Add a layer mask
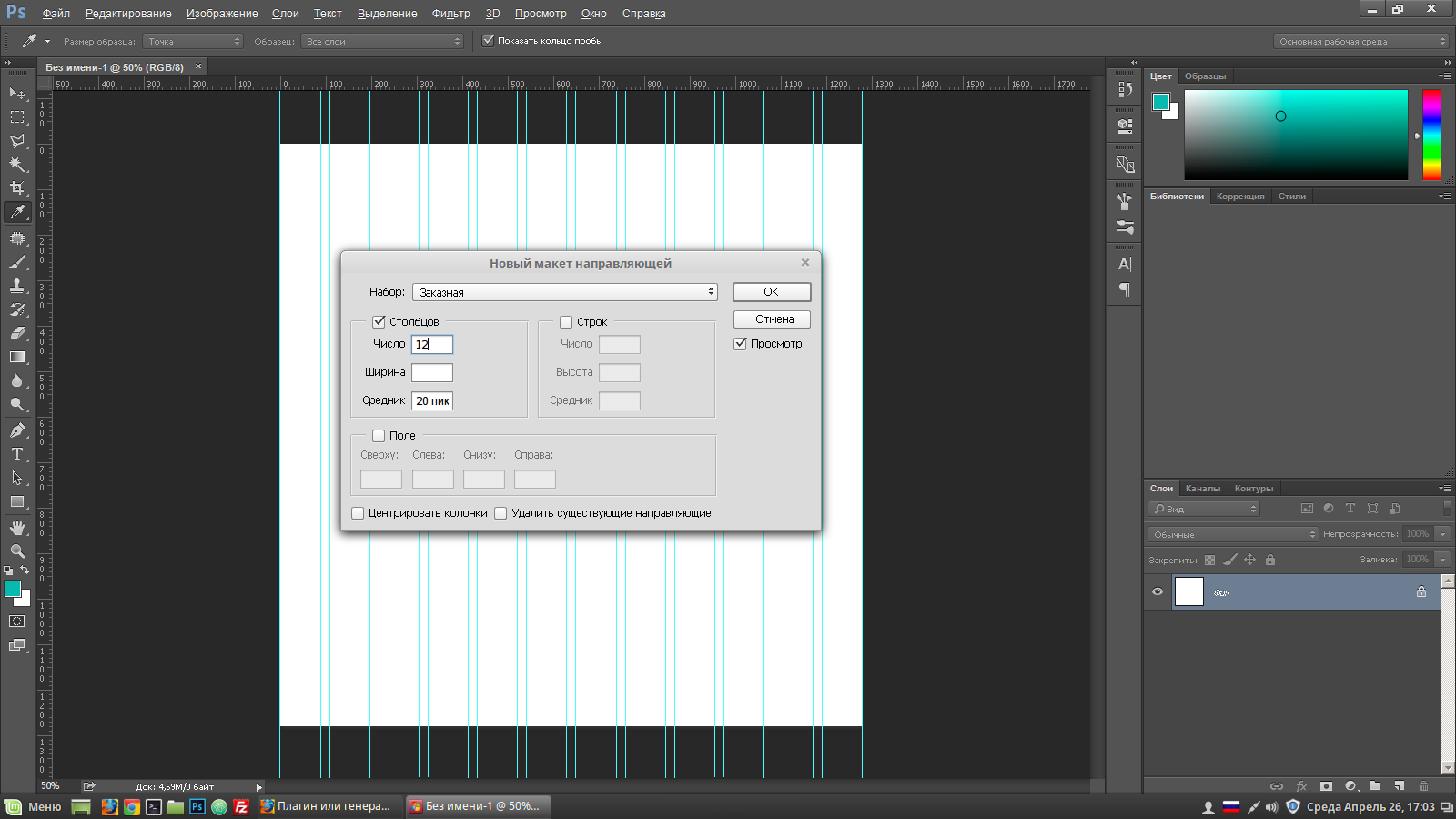The image size is (1456, 819). click(x=1326, y=786)
